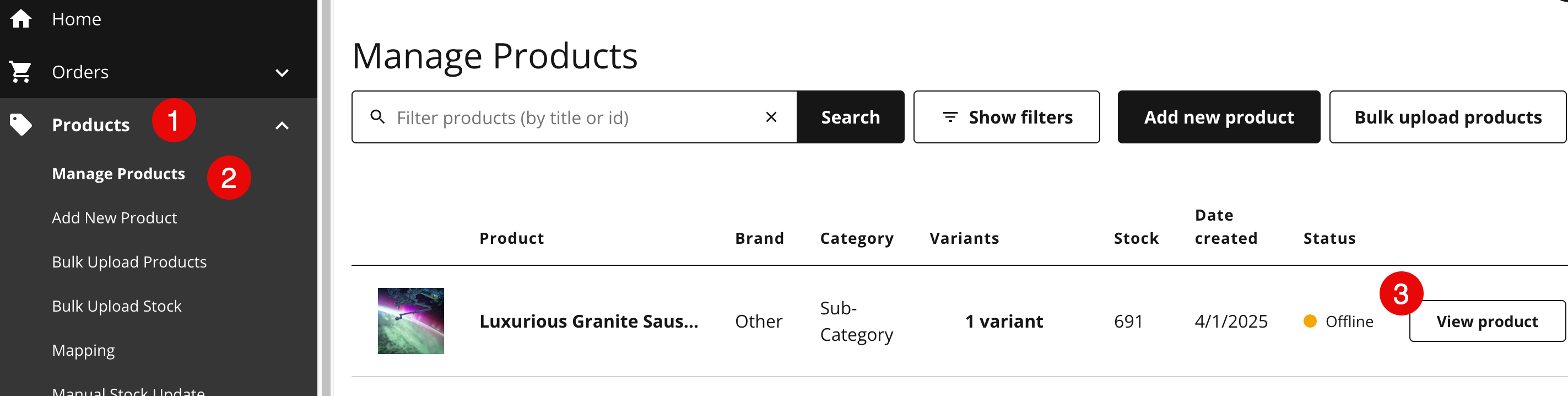Click the Luxurious Granite product thumbnail
Image resolution: width=1568 pixels, height=396 pixels.
(411, 321)
